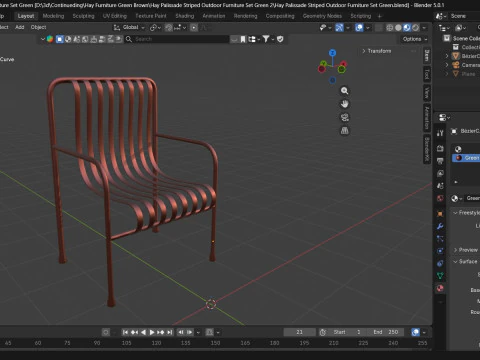
Task: Open the Render properties tab icon
Action: pyautogui.click(x=440, y=148)
